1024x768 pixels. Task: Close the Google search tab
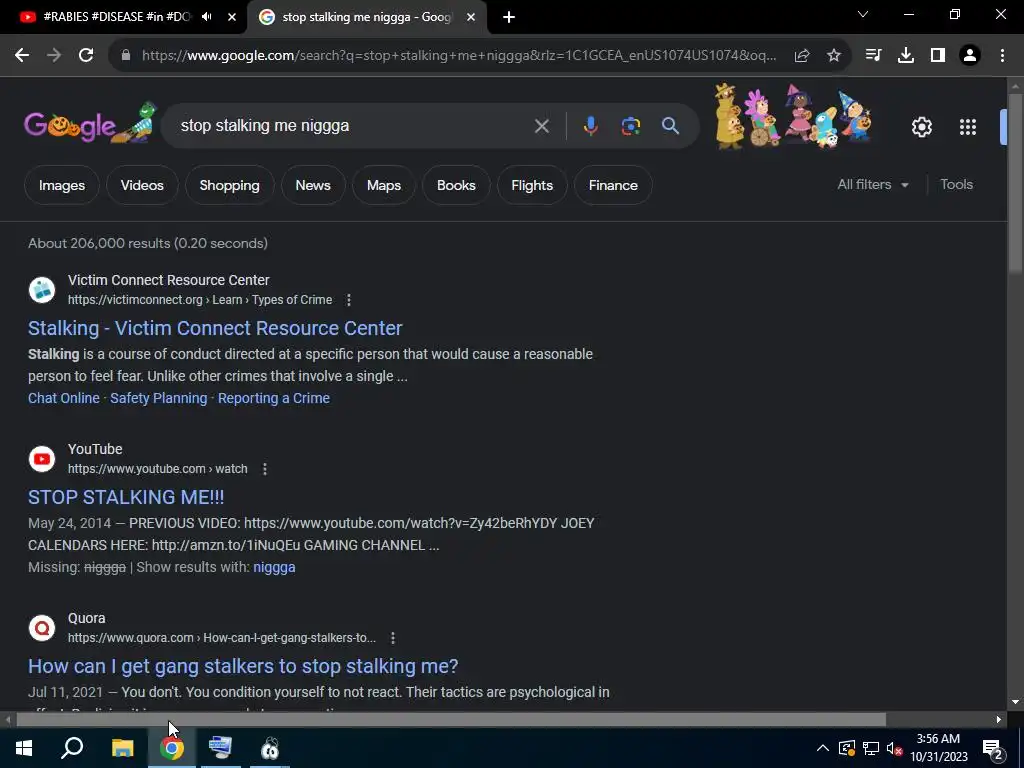click(471, 17)
